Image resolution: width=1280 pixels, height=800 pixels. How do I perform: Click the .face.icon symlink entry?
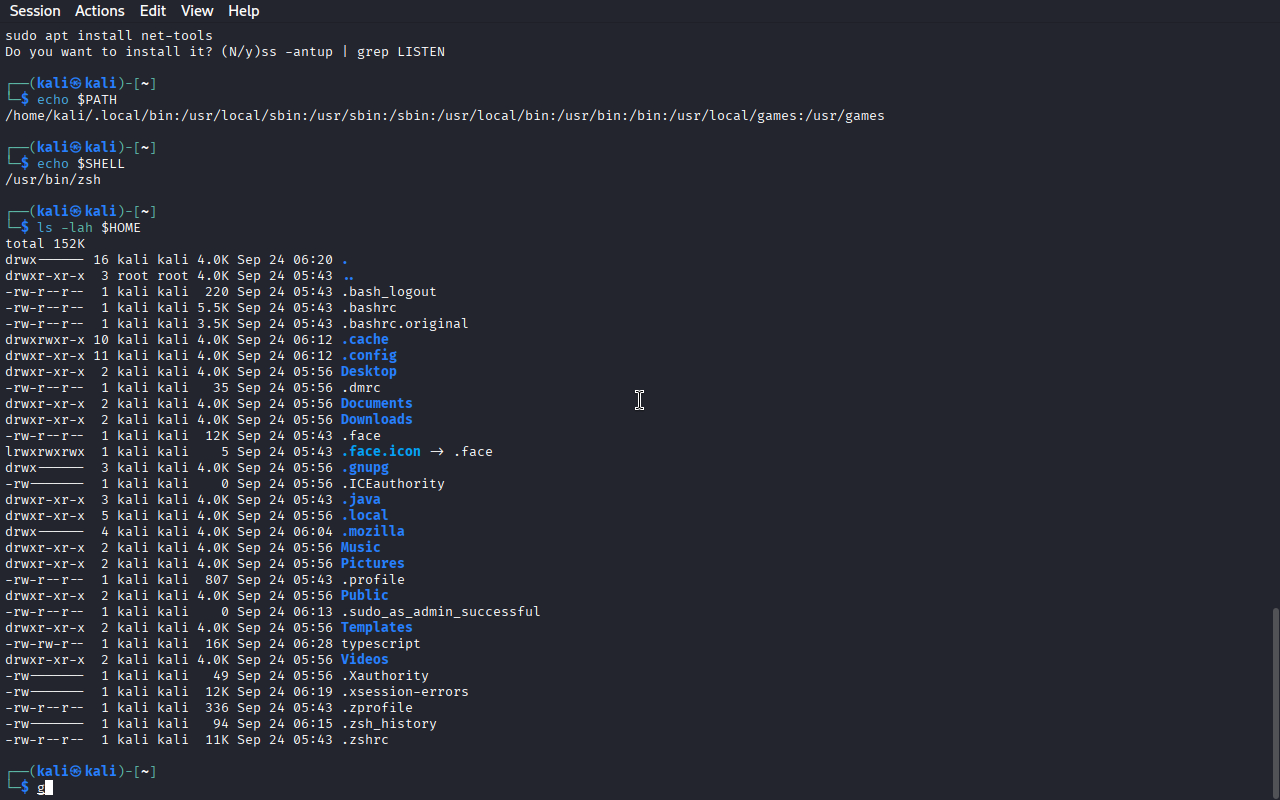(380, 452)
